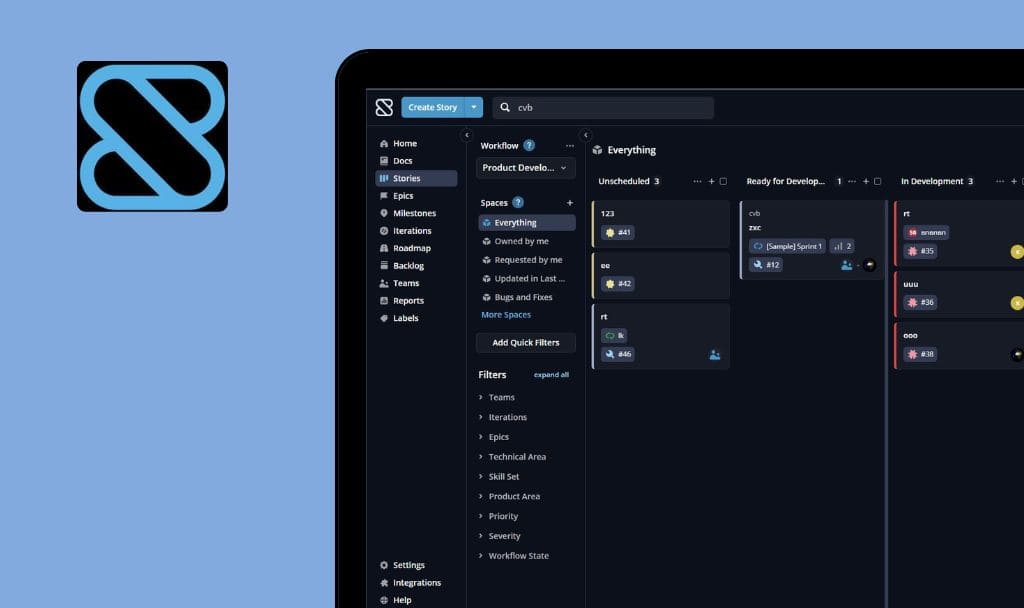This screenshot has height=608, width=1024.
Task: Open the Workflow help question mark
Action: click(x=529, y=145)
